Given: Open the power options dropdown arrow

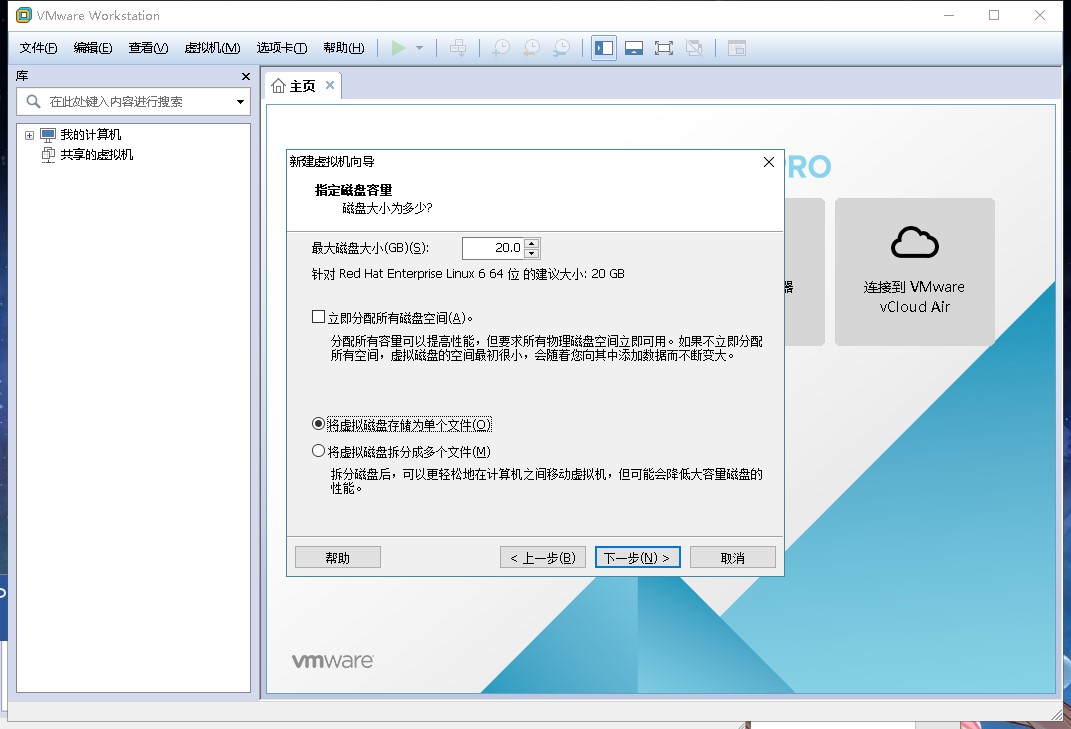Looking at the screenshot, I should pos(419,48).
